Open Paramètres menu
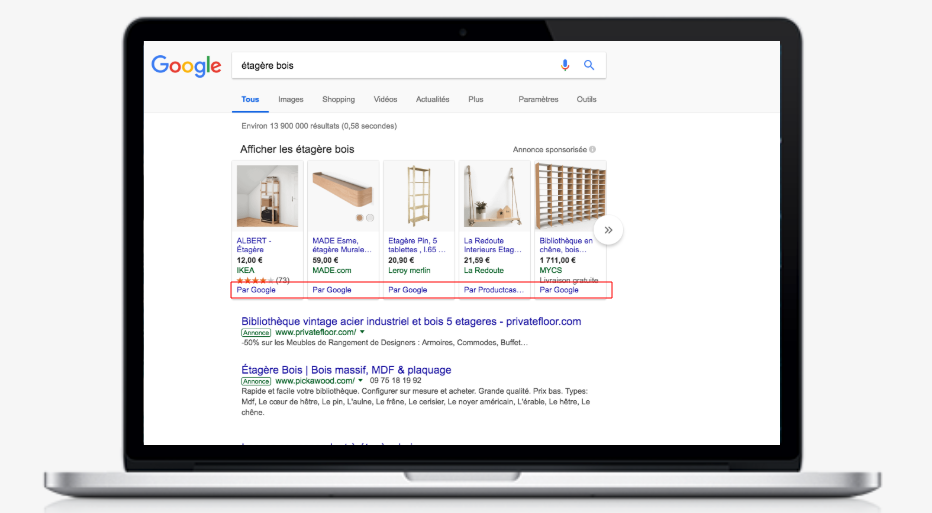932x513 pixels. click(x=538, y=99)
